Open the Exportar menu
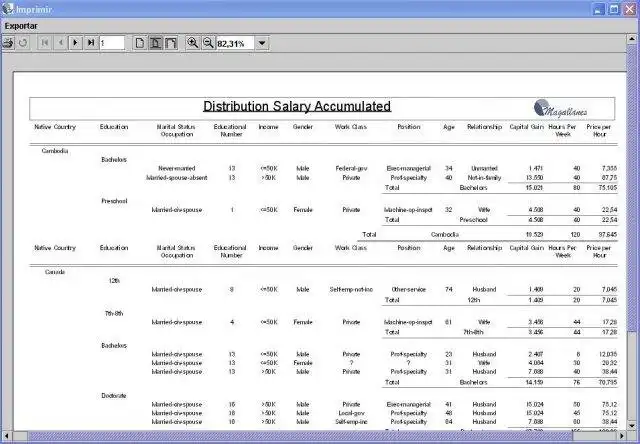The image size is (640, 444). point(21,26)
